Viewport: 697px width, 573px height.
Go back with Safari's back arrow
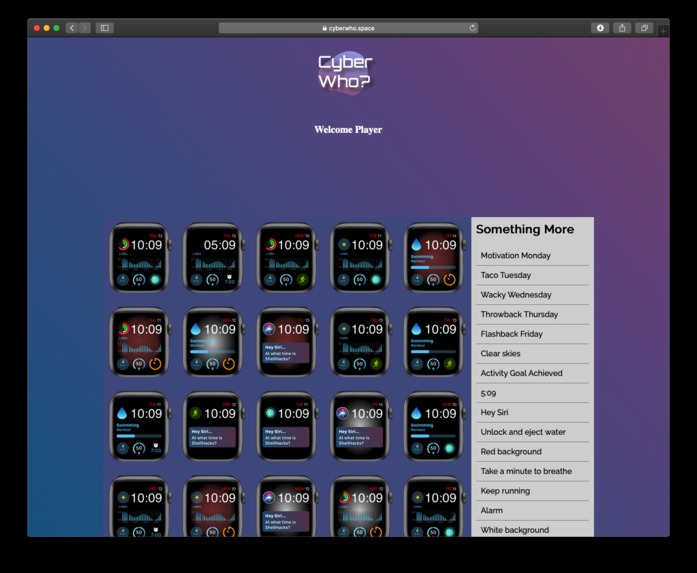(72, 28)
